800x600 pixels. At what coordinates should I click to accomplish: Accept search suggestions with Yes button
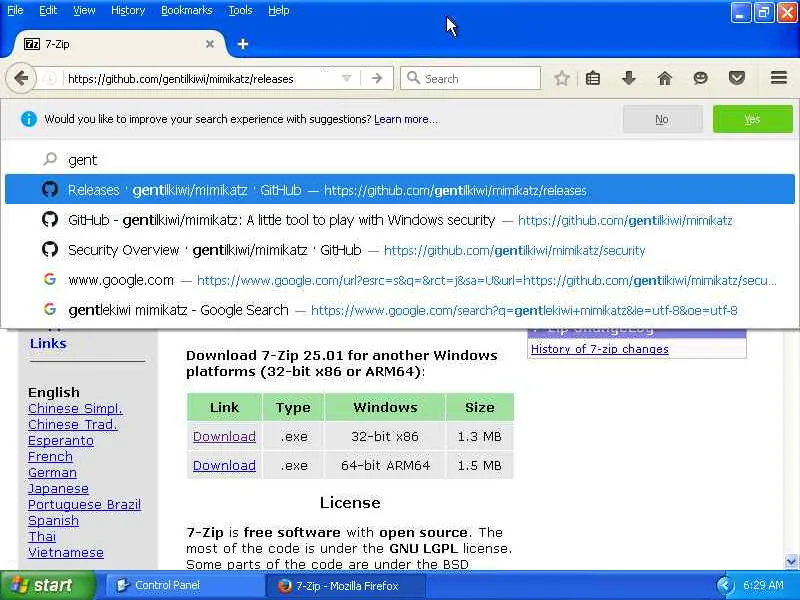point(753,119)
